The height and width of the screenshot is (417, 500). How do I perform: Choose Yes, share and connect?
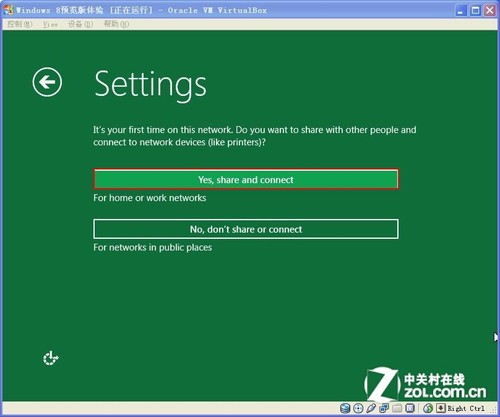246,179
